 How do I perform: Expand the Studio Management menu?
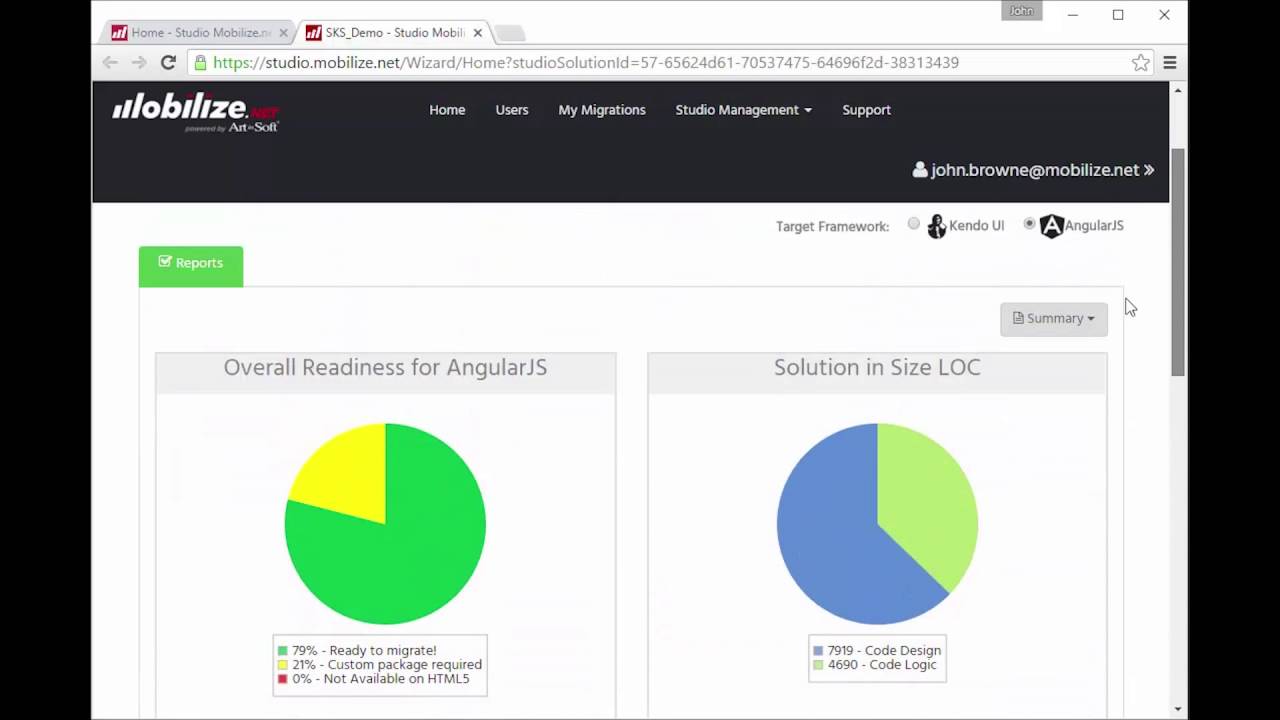coord(743,110)
